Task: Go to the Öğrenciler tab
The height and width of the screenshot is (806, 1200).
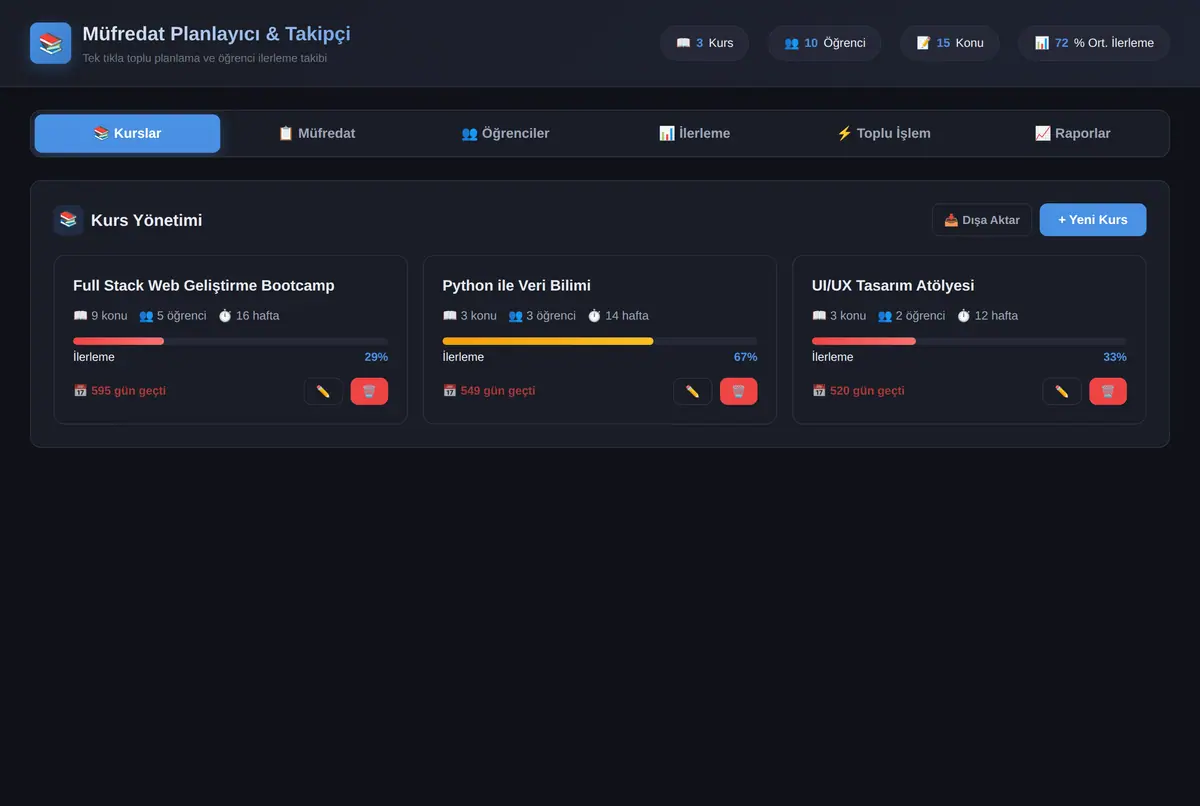Action: (x=505, y=133)
